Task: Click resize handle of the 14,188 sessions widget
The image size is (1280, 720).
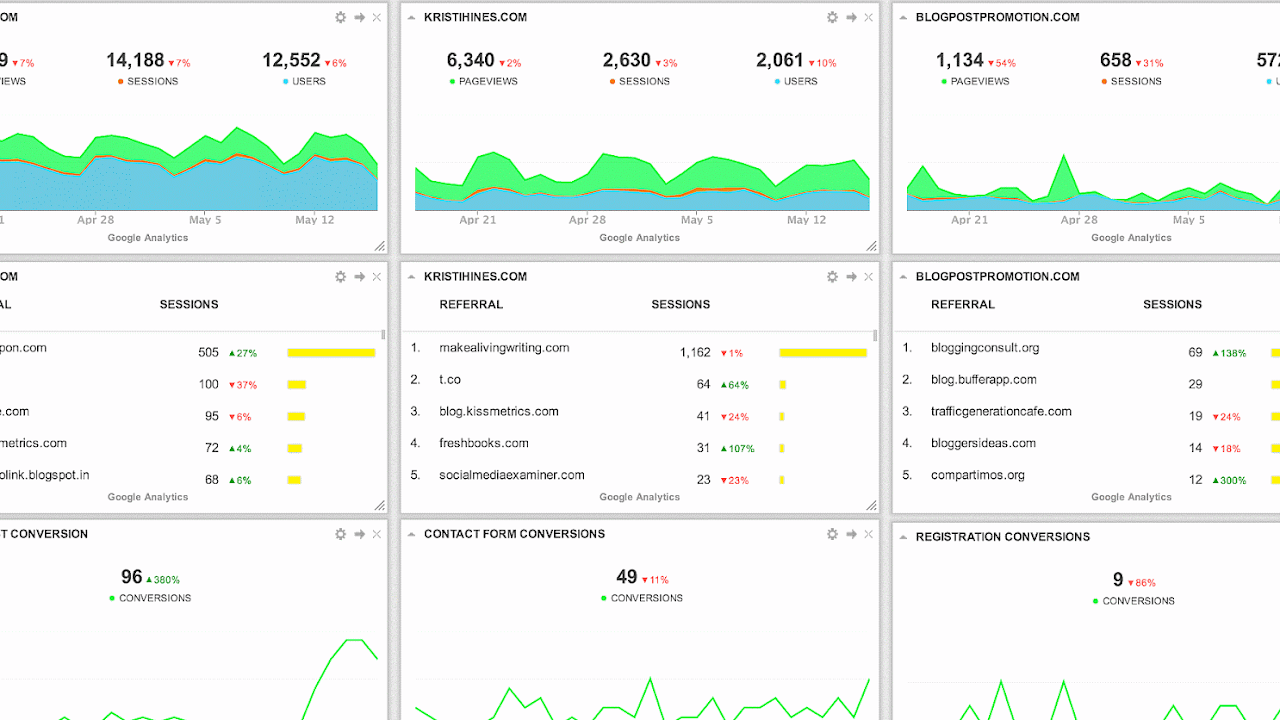Action: 380,246
